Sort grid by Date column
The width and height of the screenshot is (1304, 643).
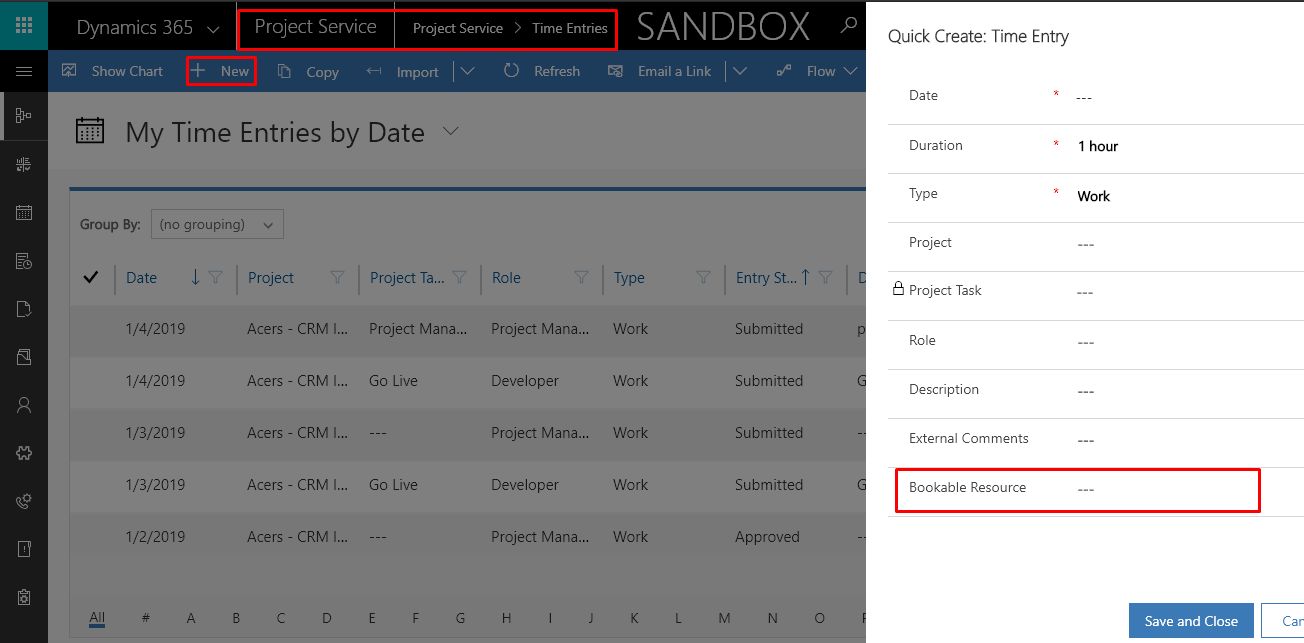pyautogui.click(x=141, y=278)
